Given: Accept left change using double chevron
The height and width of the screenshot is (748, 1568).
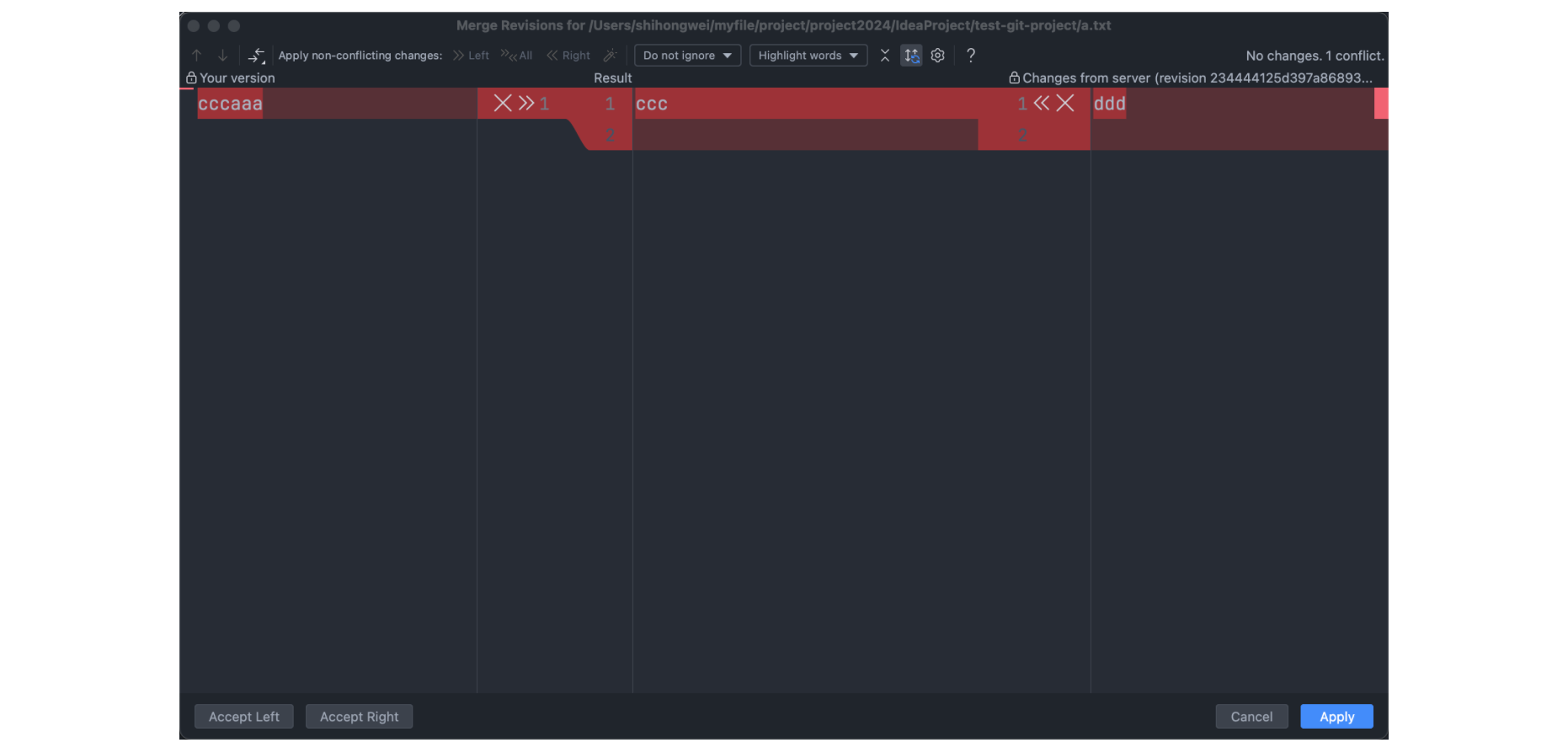Looking at the screenshot, I should 526,104.
